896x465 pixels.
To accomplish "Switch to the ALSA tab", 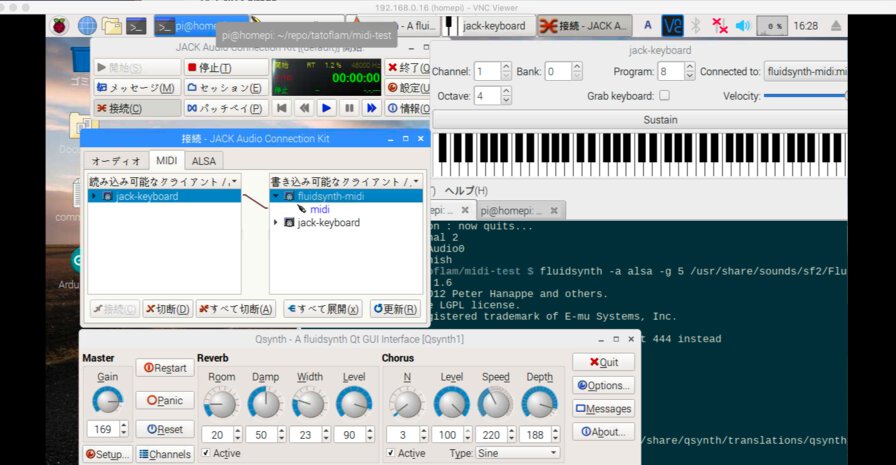I will [x=204, y=161].
